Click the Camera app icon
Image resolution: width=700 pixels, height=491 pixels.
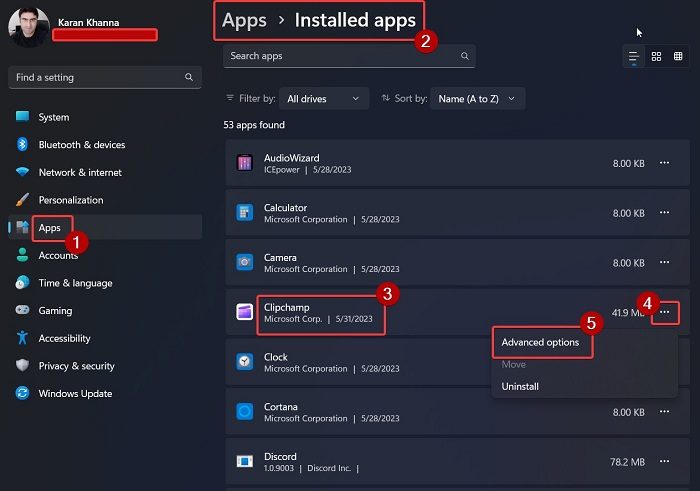tap(244, 262)
